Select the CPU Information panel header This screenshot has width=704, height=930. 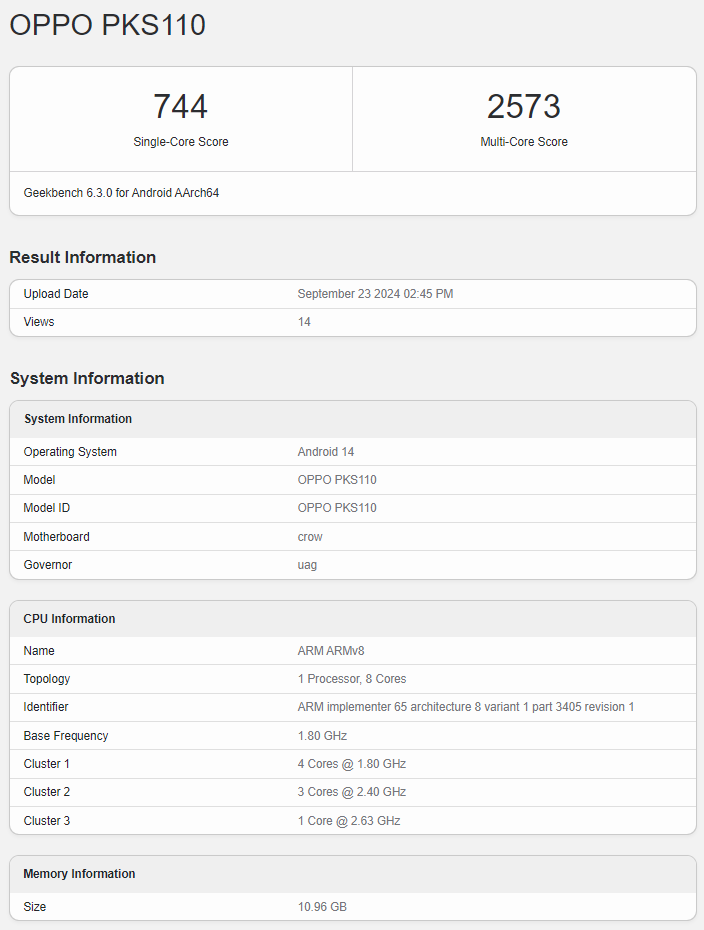point(69,618)
